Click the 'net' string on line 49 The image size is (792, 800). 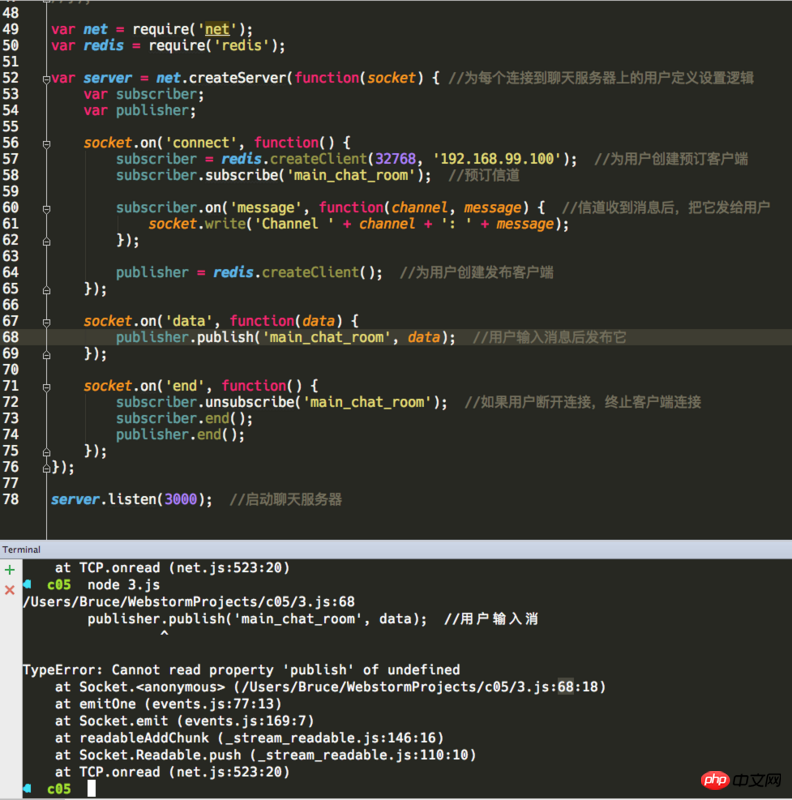click(217, 29)
